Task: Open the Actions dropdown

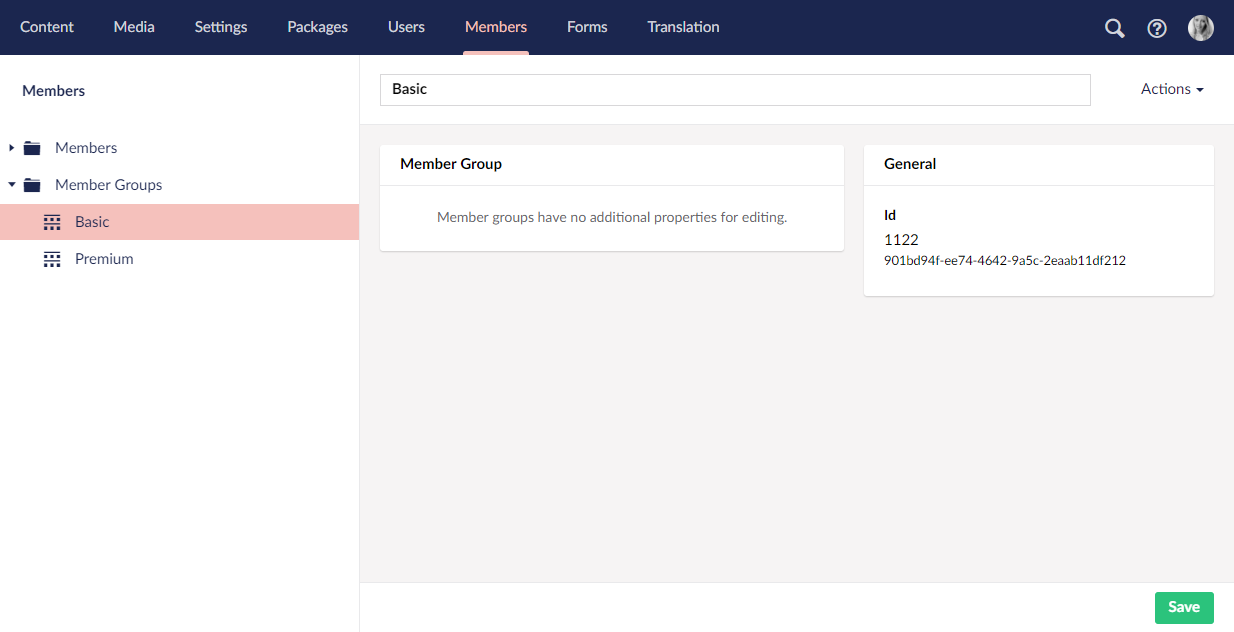Action: [x=1172, y=89]
